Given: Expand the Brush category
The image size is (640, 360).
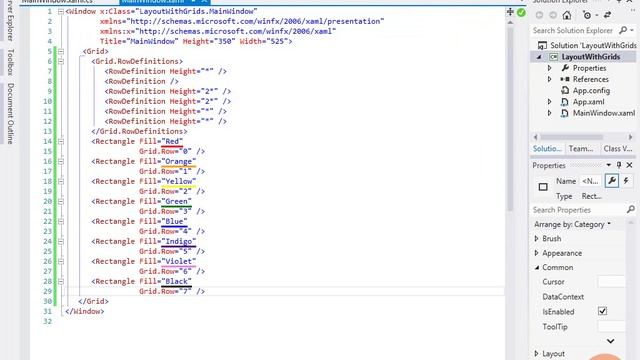Looking at the screenshot, I should [536, 238].
